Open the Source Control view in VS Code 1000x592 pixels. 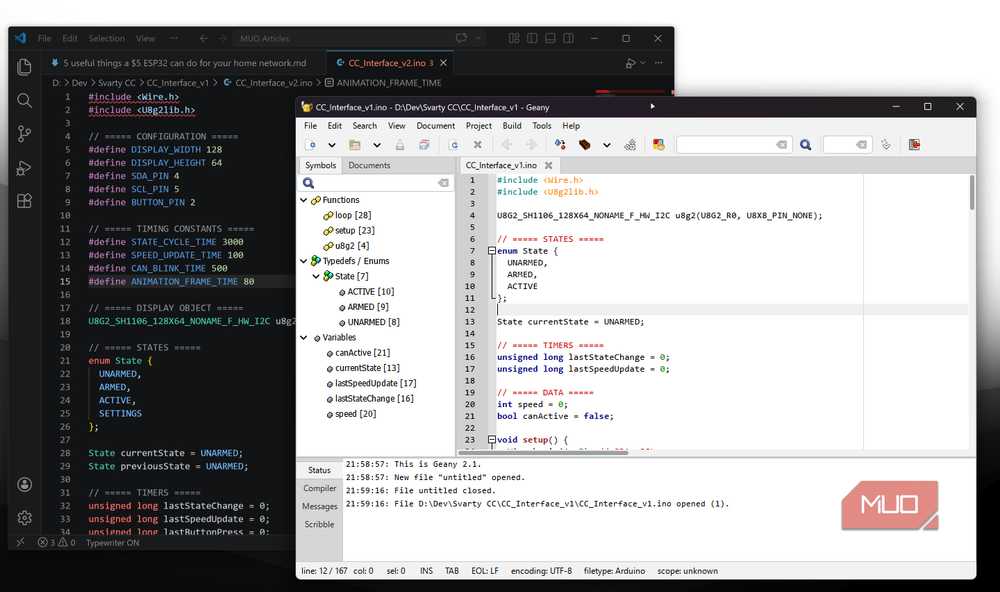(x=24, y=134)
